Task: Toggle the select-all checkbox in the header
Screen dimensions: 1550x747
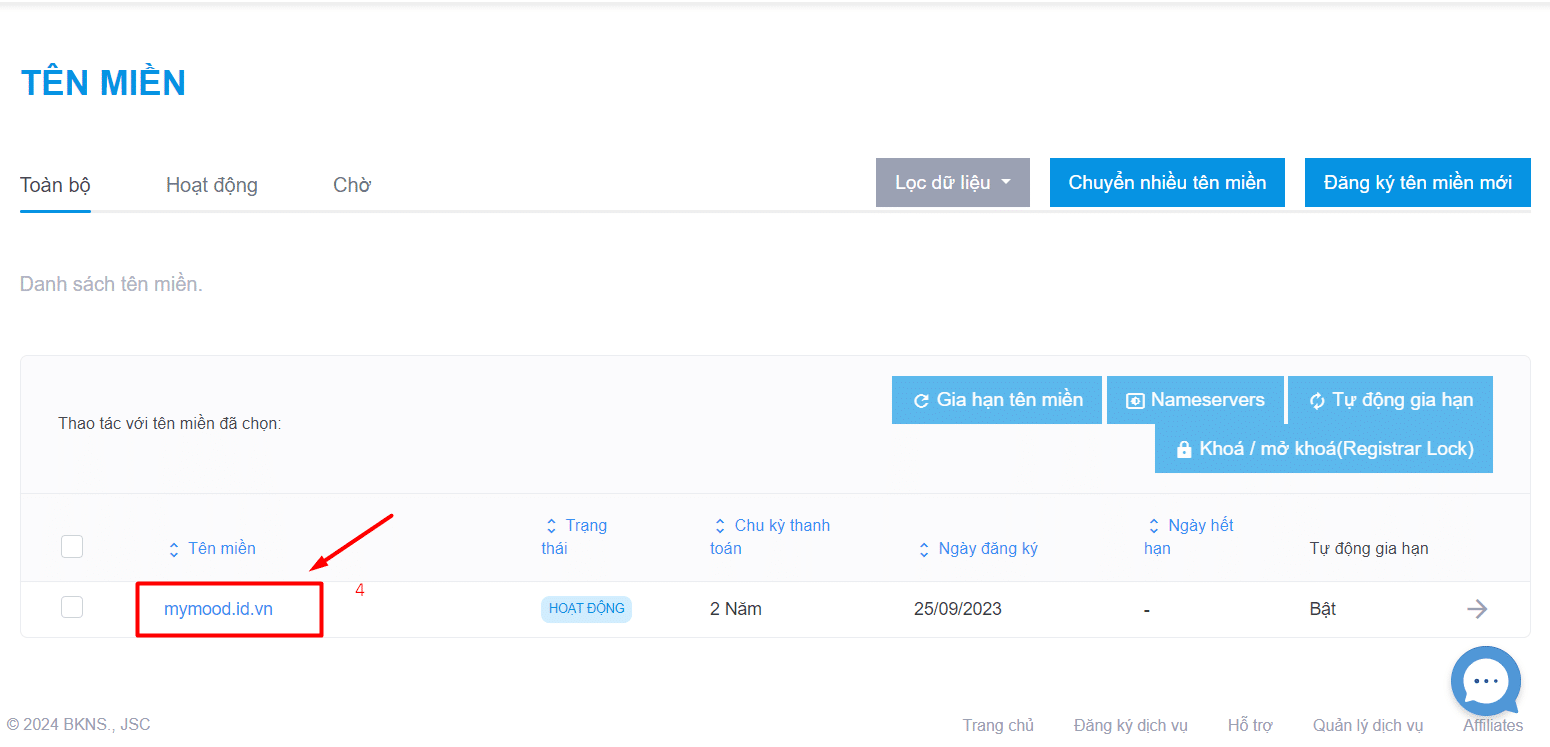Action: pyautogui.click(x=72, y=546)
